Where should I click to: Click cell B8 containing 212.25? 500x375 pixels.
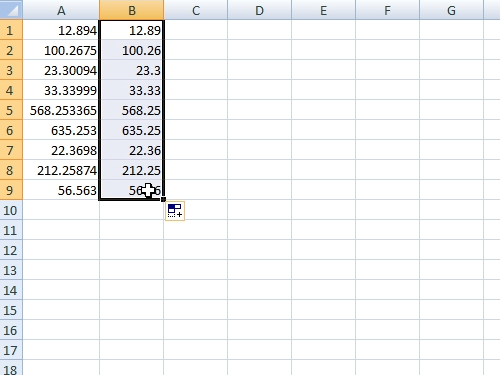(x=132, y=170)
